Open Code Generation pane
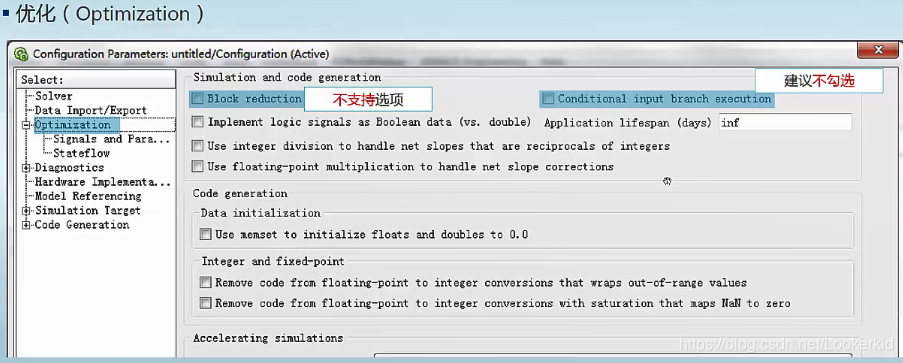903x363 pixels. pos(82,225)
